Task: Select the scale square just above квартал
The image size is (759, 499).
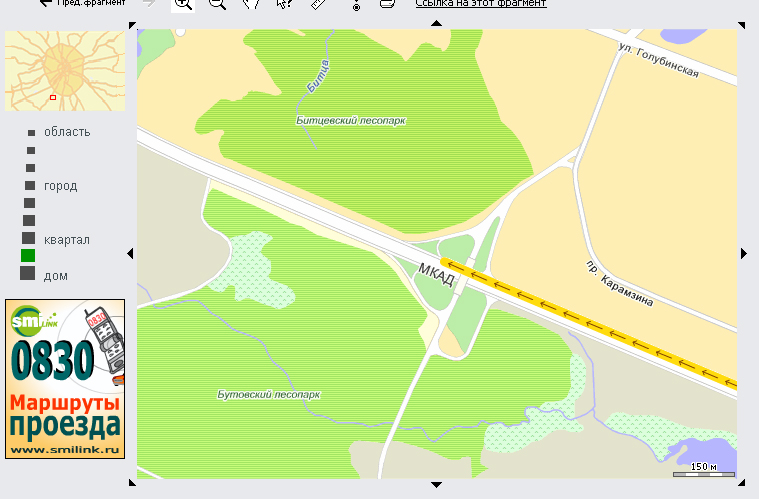Action: point(29,221)
